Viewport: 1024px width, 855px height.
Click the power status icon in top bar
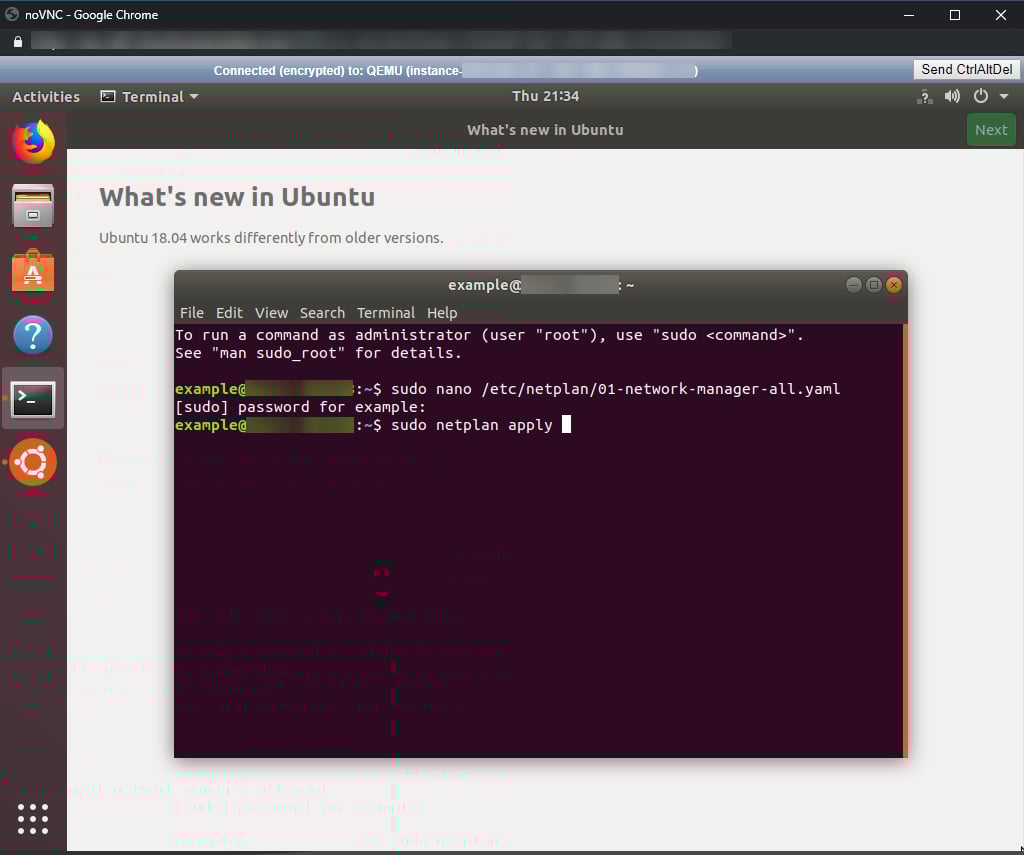pos(980,96)
